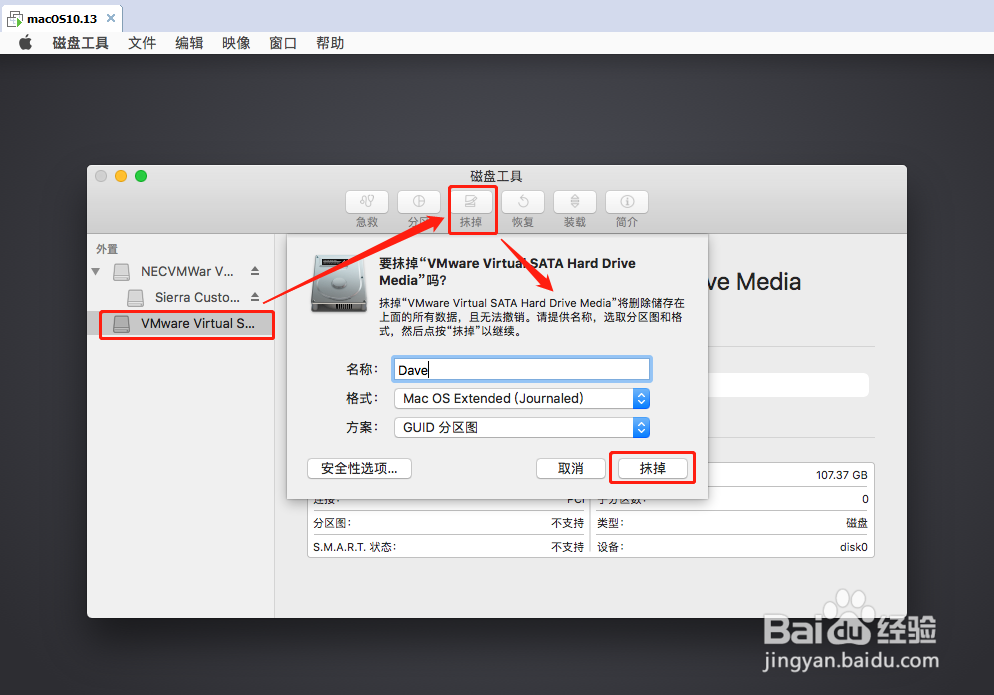Confirm with the 抹掉 button in the dialog

click(x=652, y=469)
